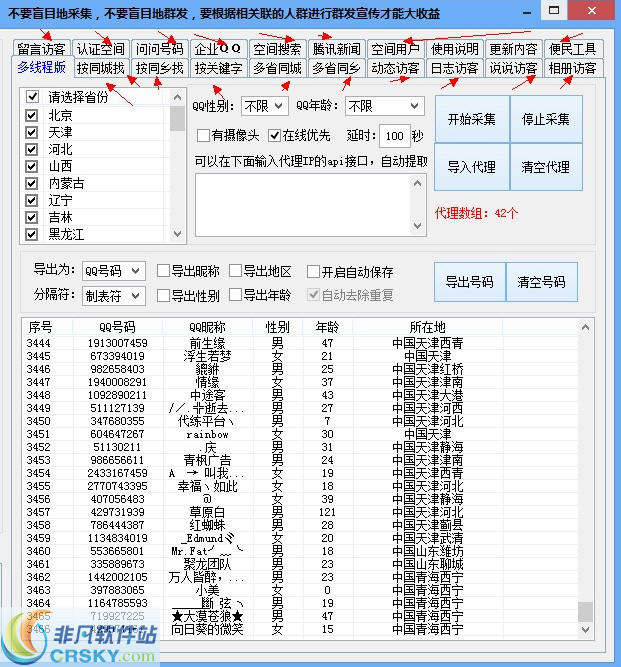Viewport: 621px width, 667px height.
Task: Enable the 导出地区 checkbox
Action: click(x=235, y=271)
